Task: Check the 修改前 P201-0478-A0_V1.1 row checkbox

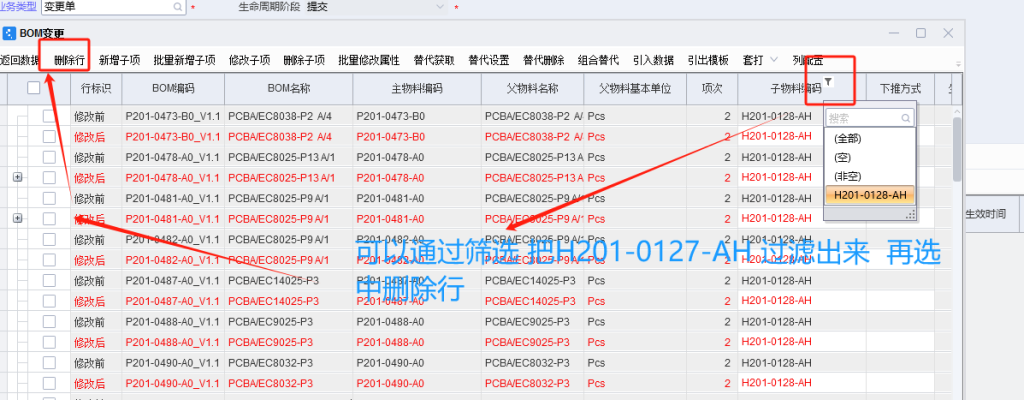Action: pos(50,157)
